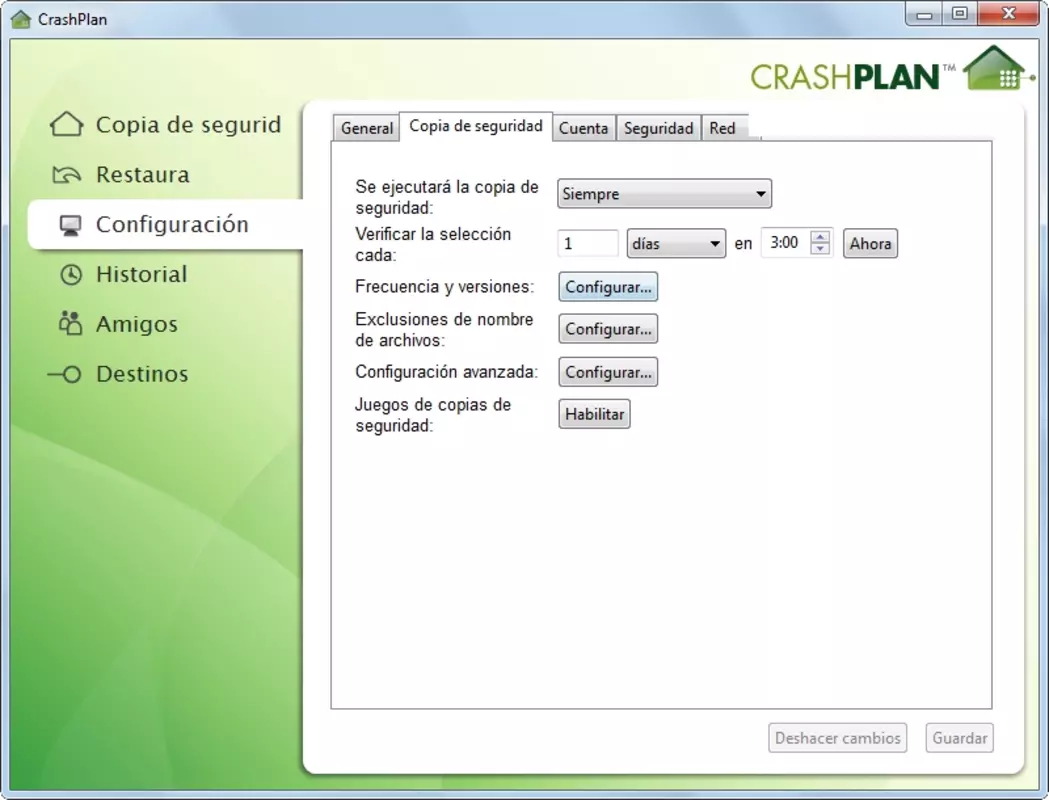Click the 3:00 time field
The image size is (1049, 800).
click(x=785, y=243)
